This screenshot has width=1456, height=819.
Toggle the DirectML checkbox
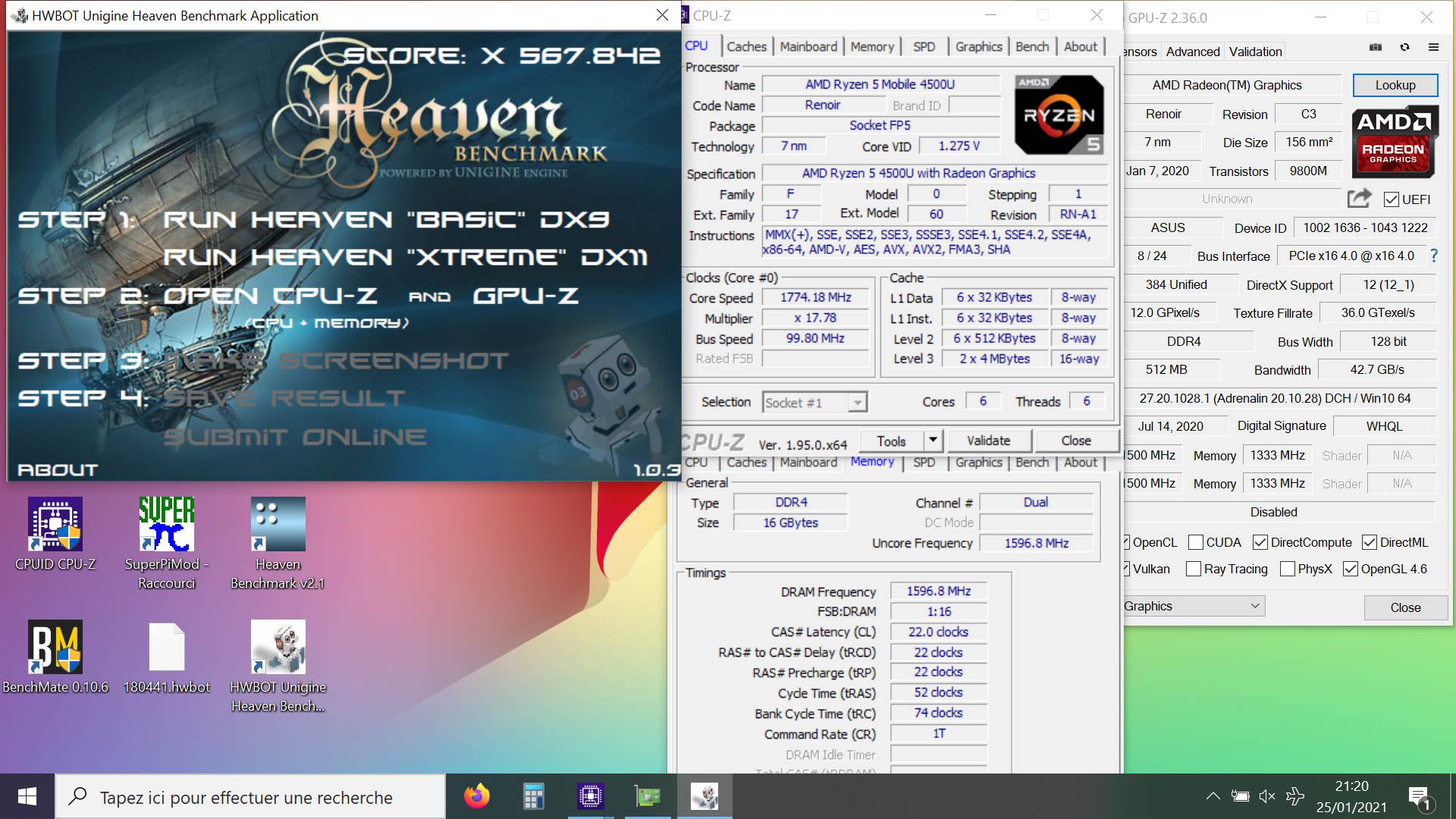click(x=1370, y=542)
